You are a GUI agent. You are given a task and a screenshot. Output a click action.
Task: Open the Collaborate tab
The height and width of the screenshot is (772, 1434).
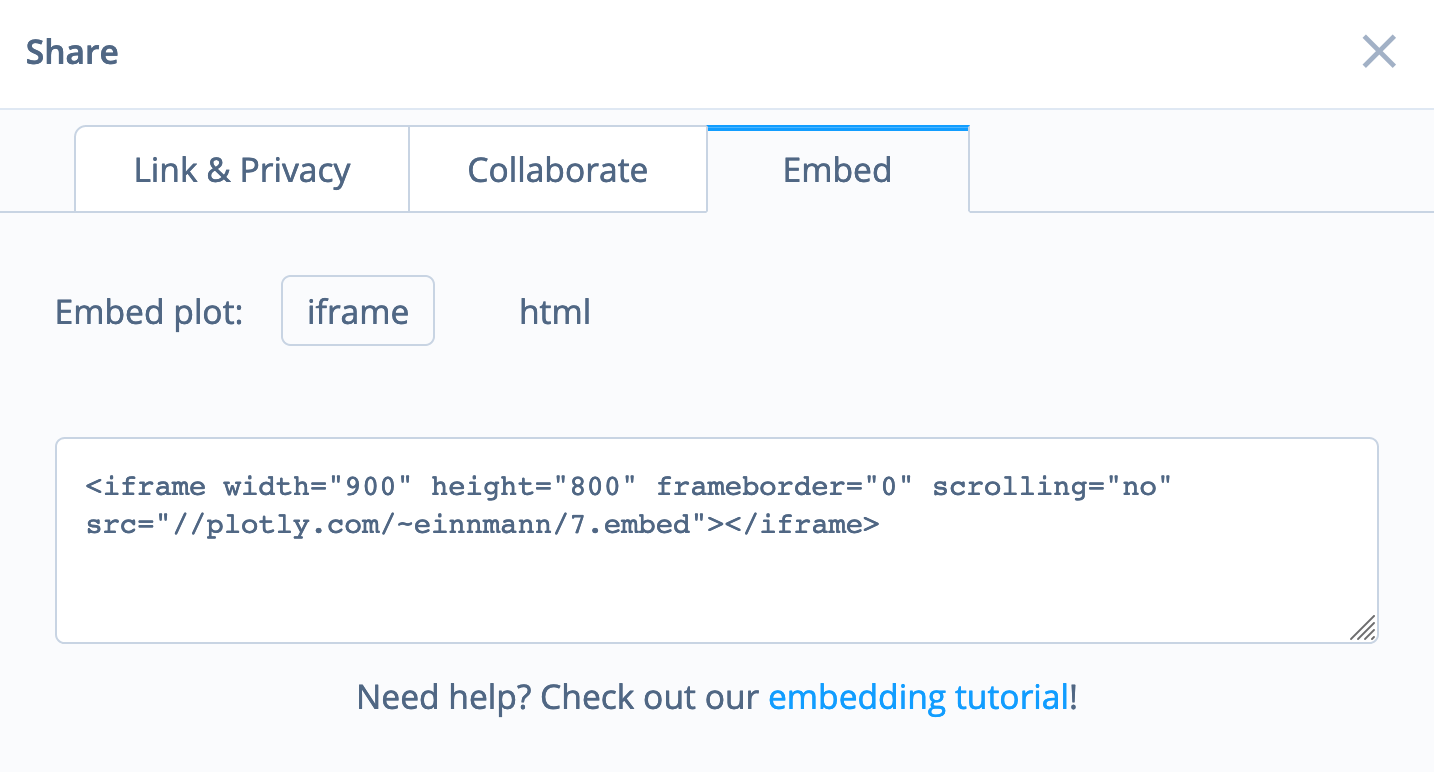(558, 169)
